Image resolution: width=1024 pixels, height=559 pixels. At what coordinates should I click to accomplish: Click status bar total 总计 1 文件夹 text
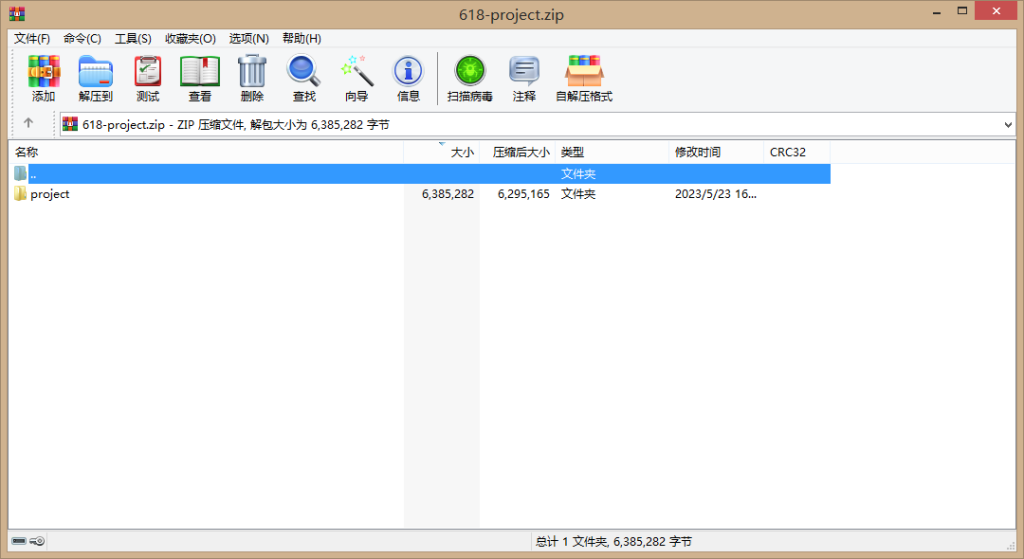tap(614, 541)
